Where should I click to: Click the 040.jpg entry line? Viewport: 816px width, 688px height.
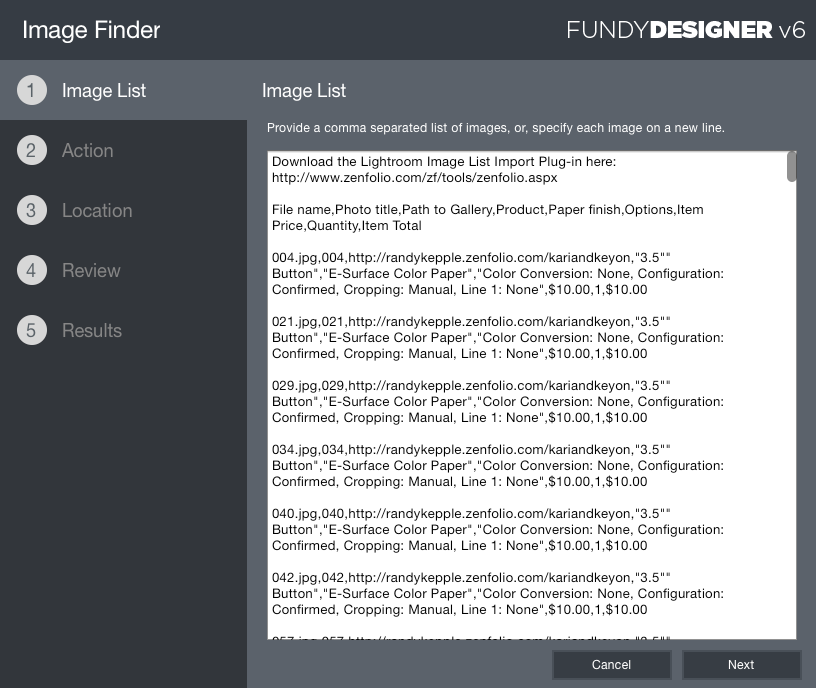(471, 514)
